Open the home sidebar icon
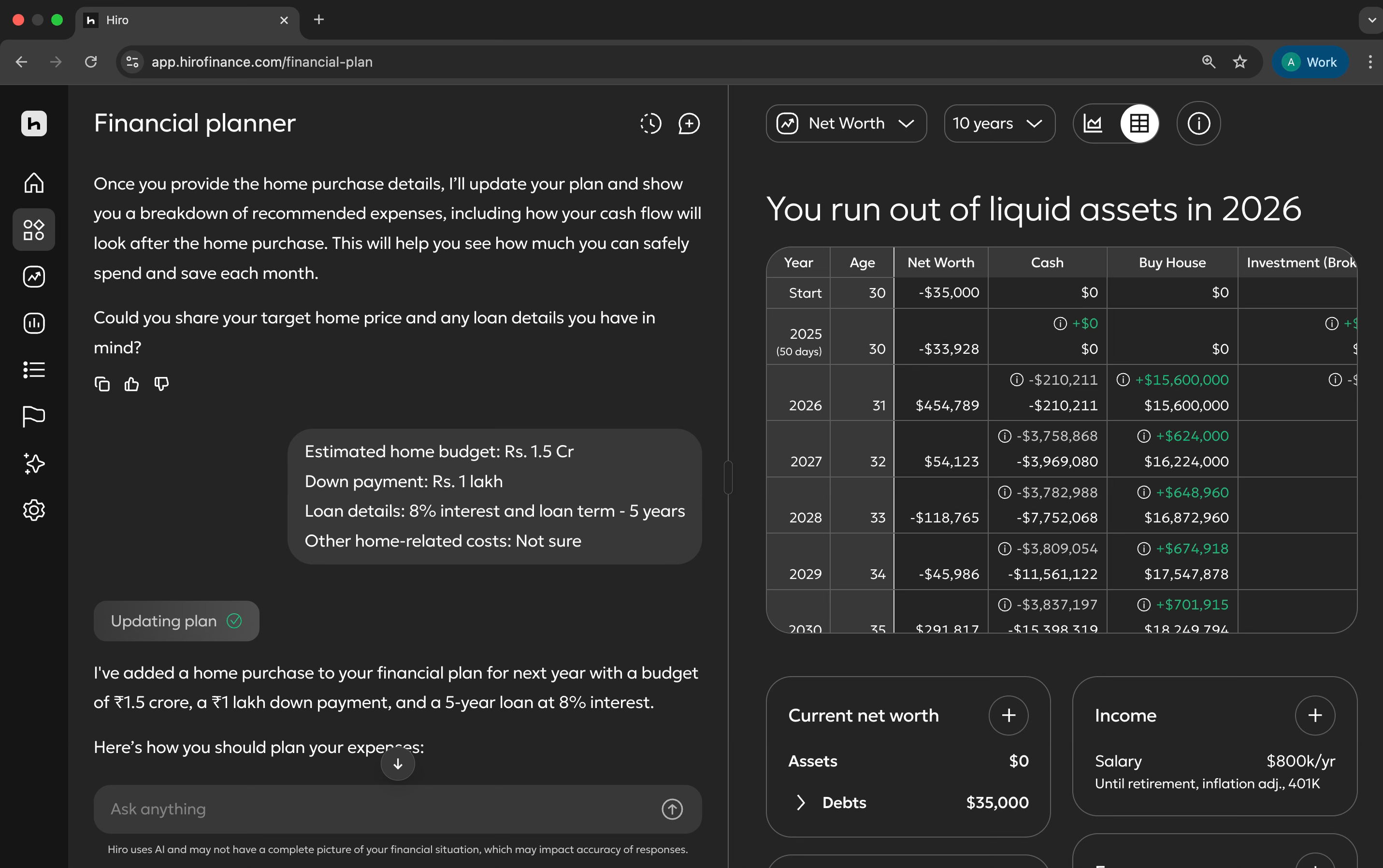 pos(34,183)
